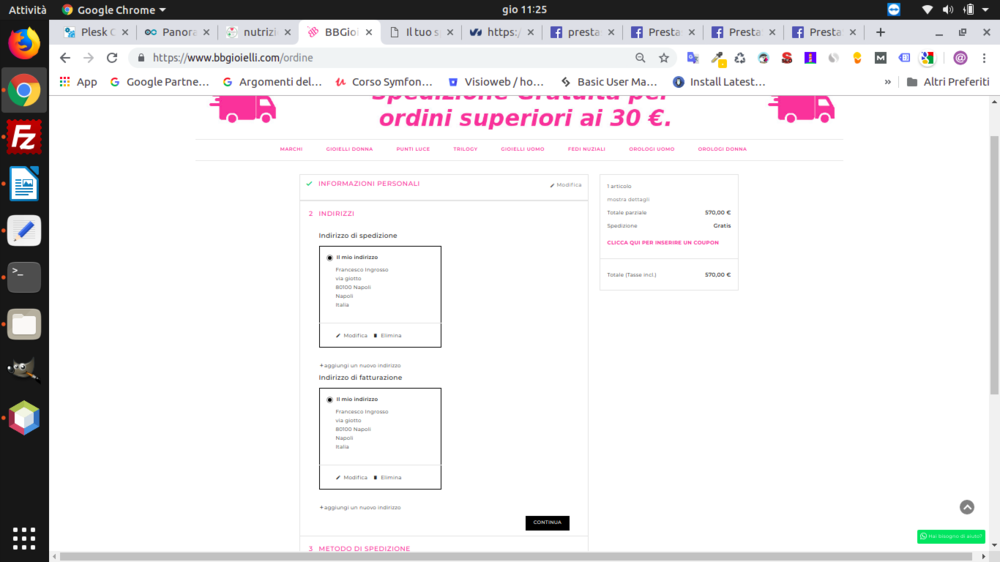This screenshot has height=562, width=1000.
Task: Open the text editor dock icon
Action: [24, 231]
